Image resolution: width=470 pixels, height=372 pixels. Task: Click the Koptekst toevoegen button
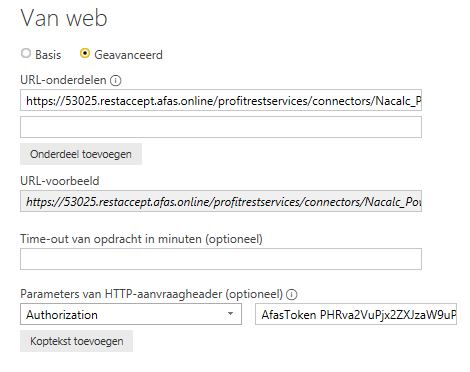pos(77,341)
